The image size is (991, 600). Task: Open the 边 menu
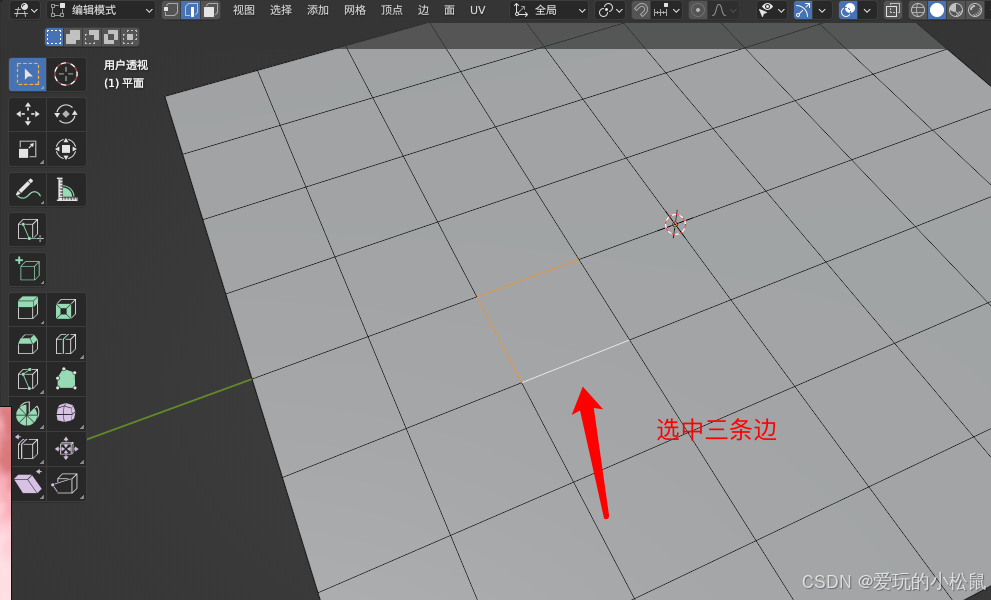(423, 10)
